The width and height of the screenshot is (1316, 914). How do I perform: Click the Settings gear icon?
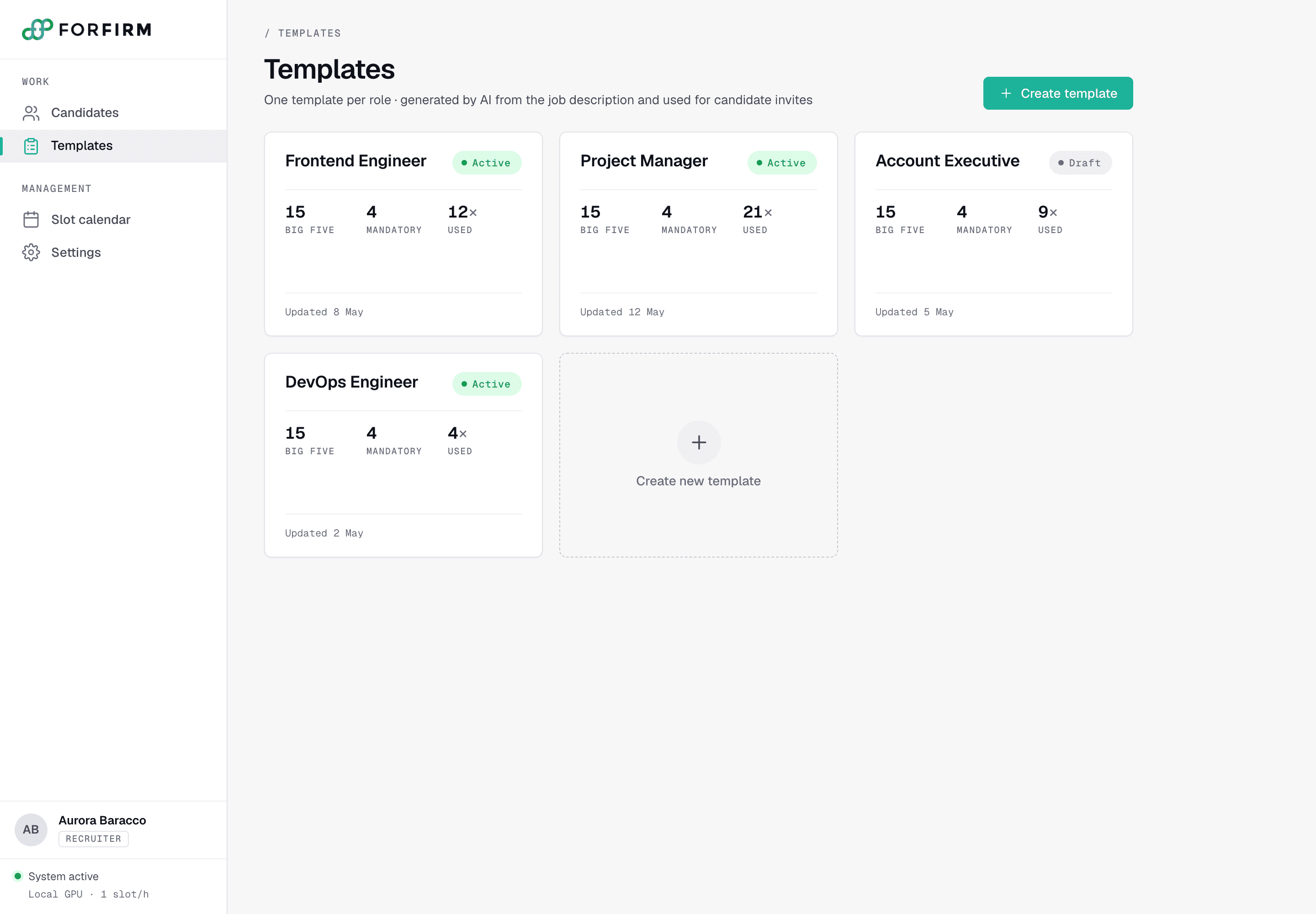point(31,253)
